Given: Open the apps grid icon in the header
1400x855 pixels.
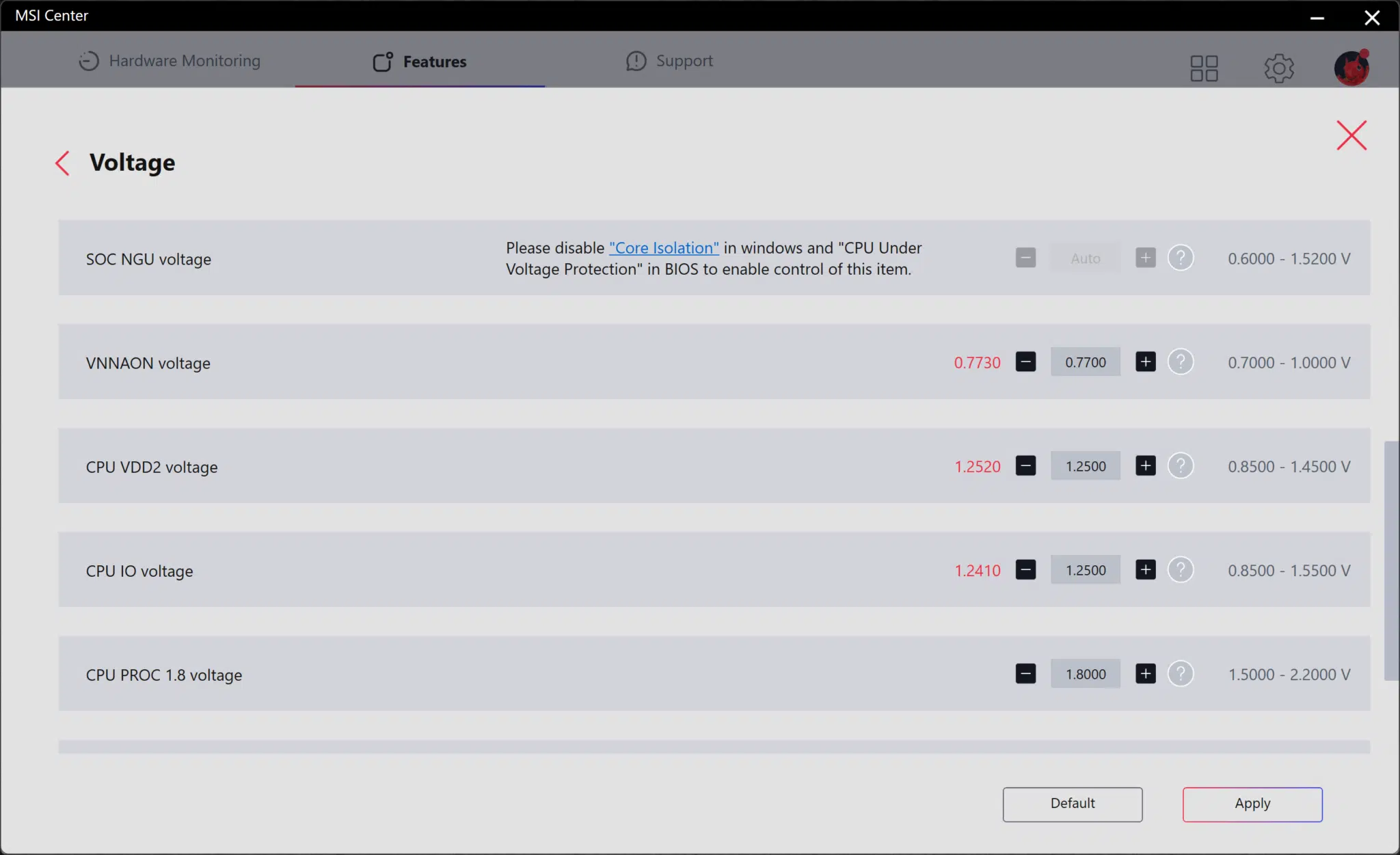Looking at the screenshot, I should 1204,68.
